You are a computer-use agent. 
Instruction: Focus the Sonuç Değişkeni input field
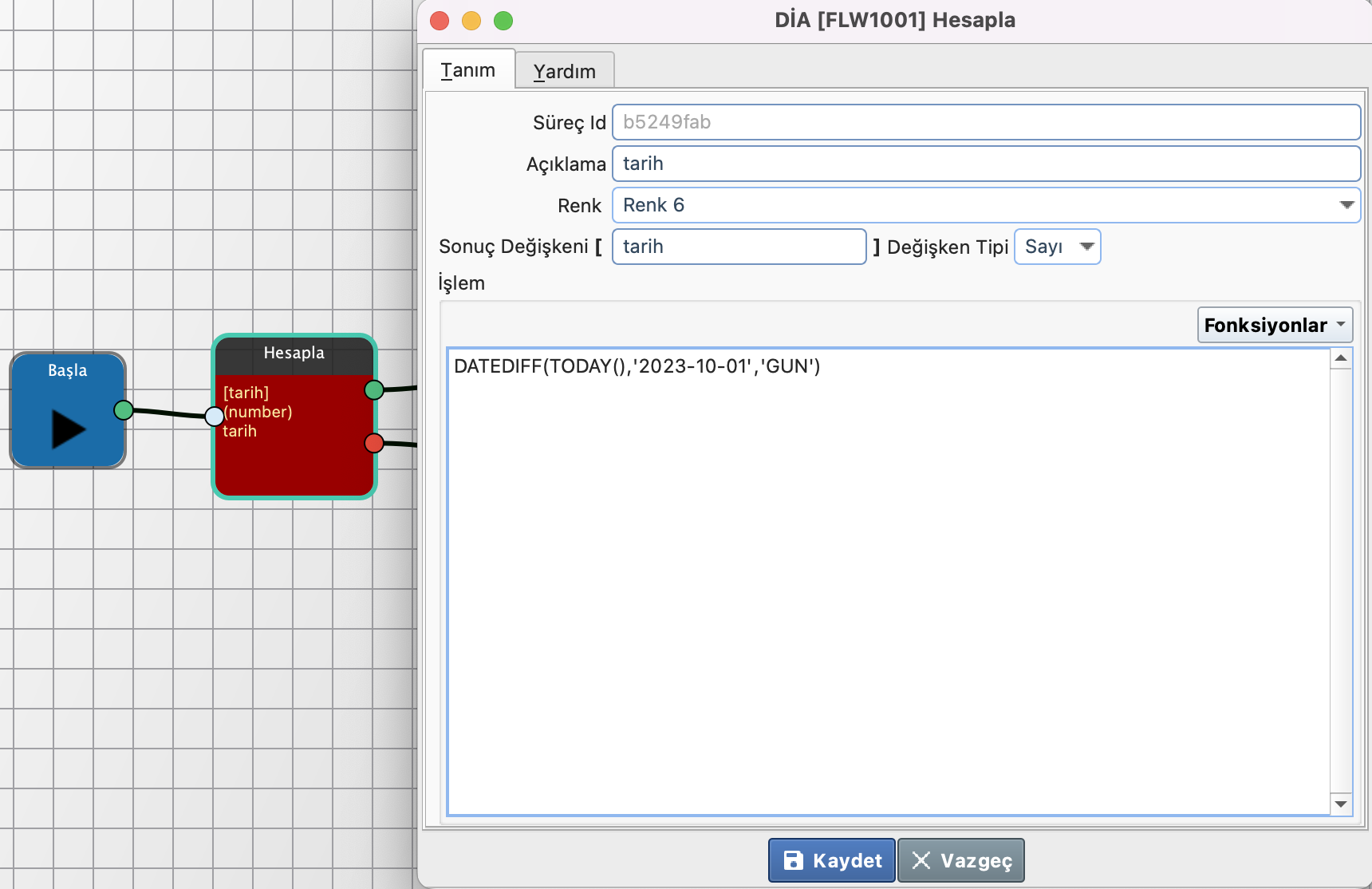[738, 247]
